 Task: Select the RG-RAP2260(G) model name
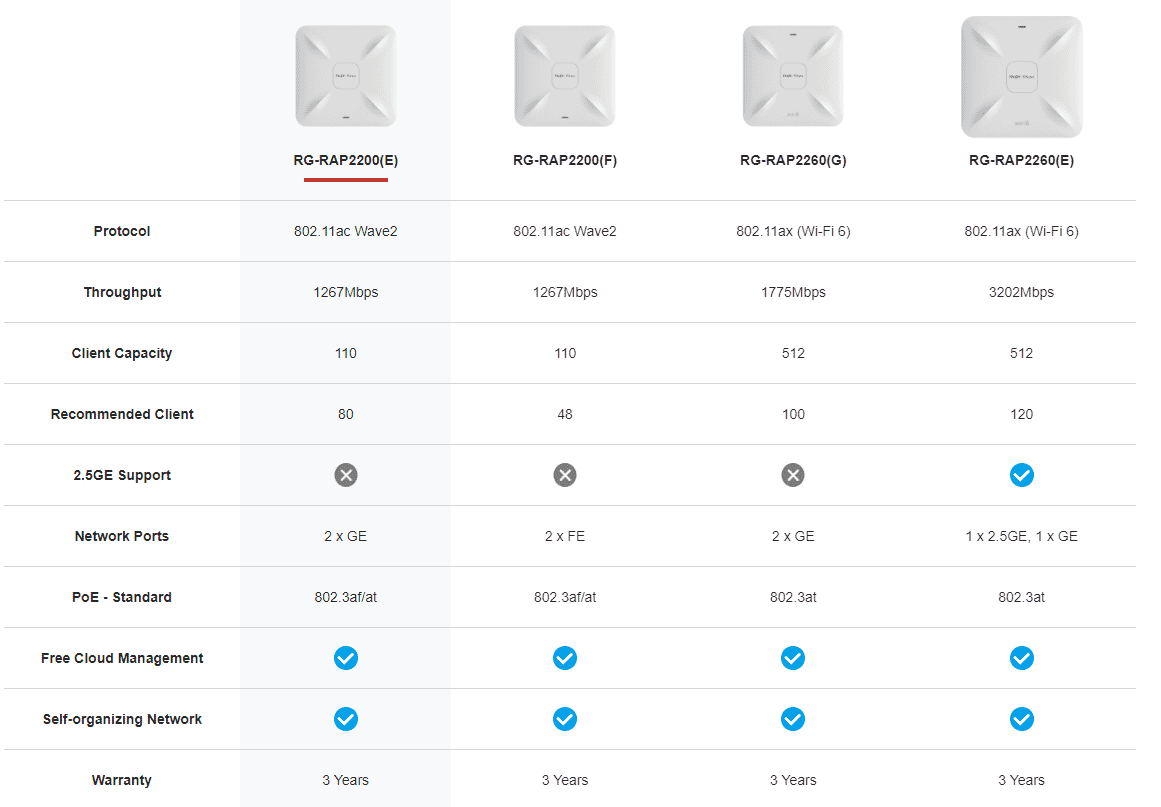click(792, 160)
